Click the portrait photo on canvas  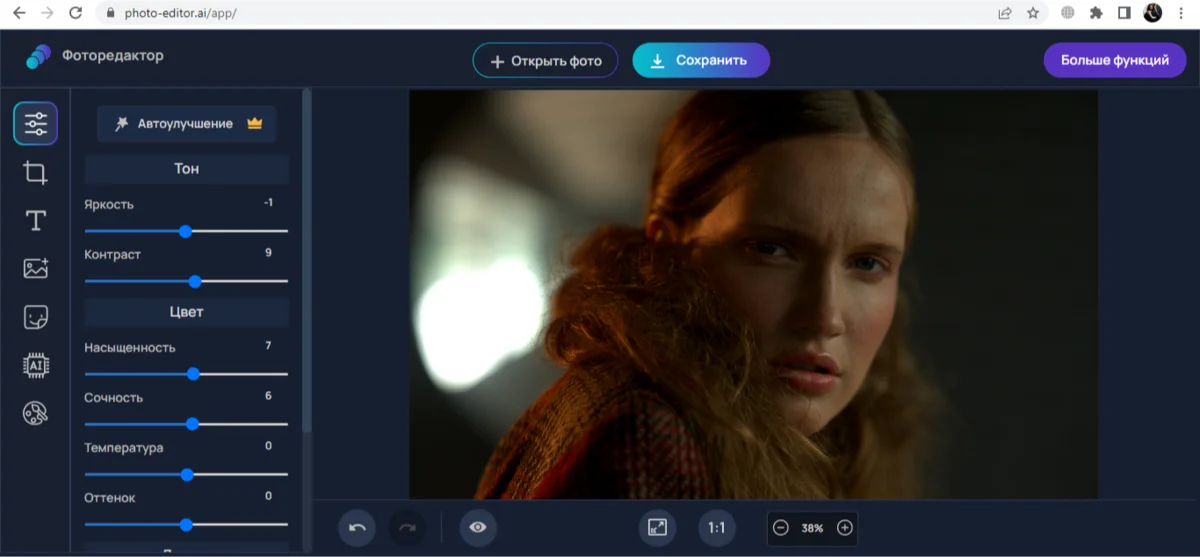753,294
